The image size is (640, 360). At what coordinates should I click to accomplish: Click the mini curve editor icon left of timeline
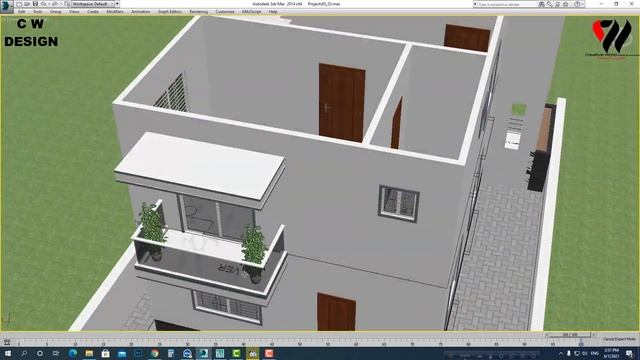(x=7, y=342)
